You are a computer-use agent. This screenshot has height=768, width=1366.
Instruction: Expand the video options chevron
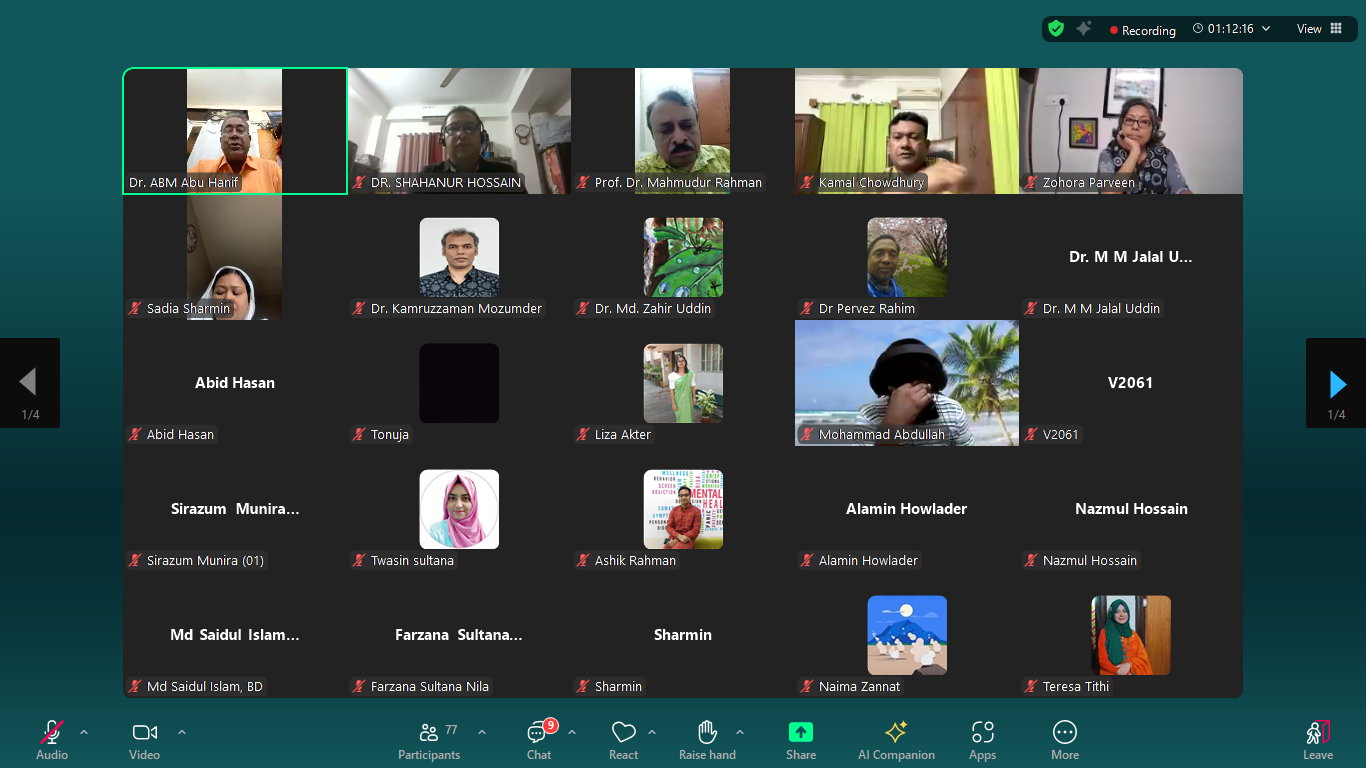(182, 732)
